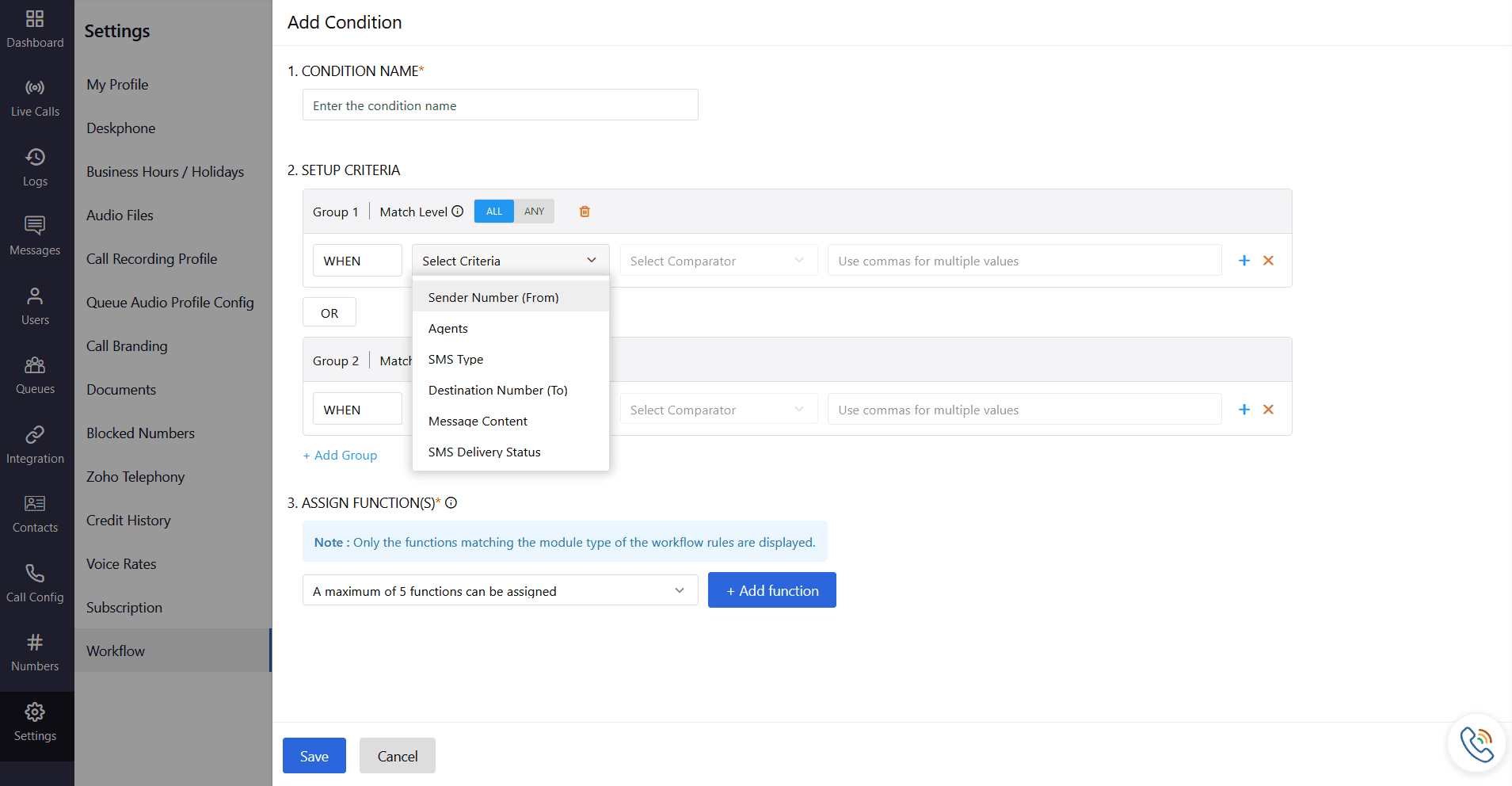Click the floating phone dialer icon

coord(1476,743)
